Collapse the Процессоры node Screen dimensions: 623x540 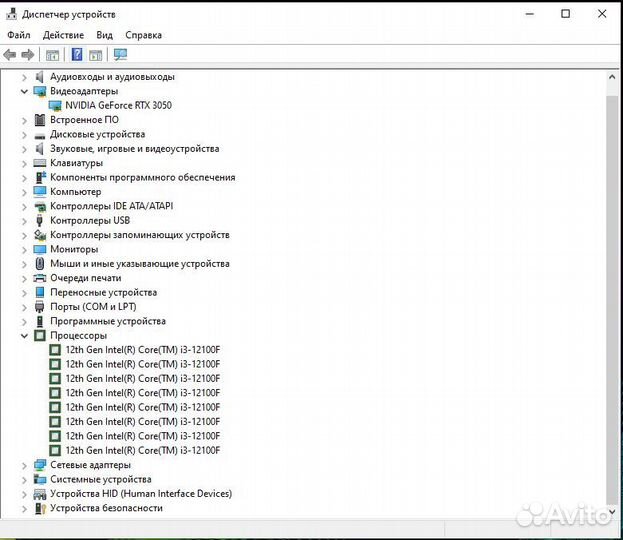coord(24,336)
